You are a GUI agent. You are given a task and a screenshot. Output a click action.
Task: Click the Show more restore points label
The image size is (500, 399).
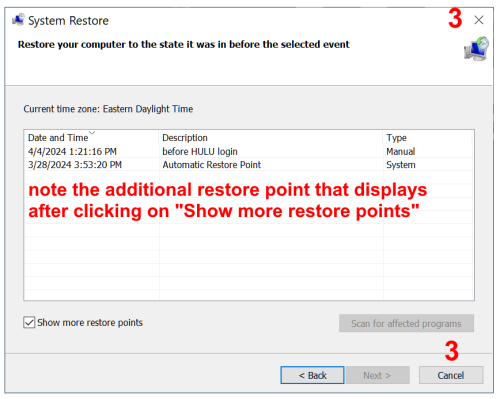click(90, 322)
